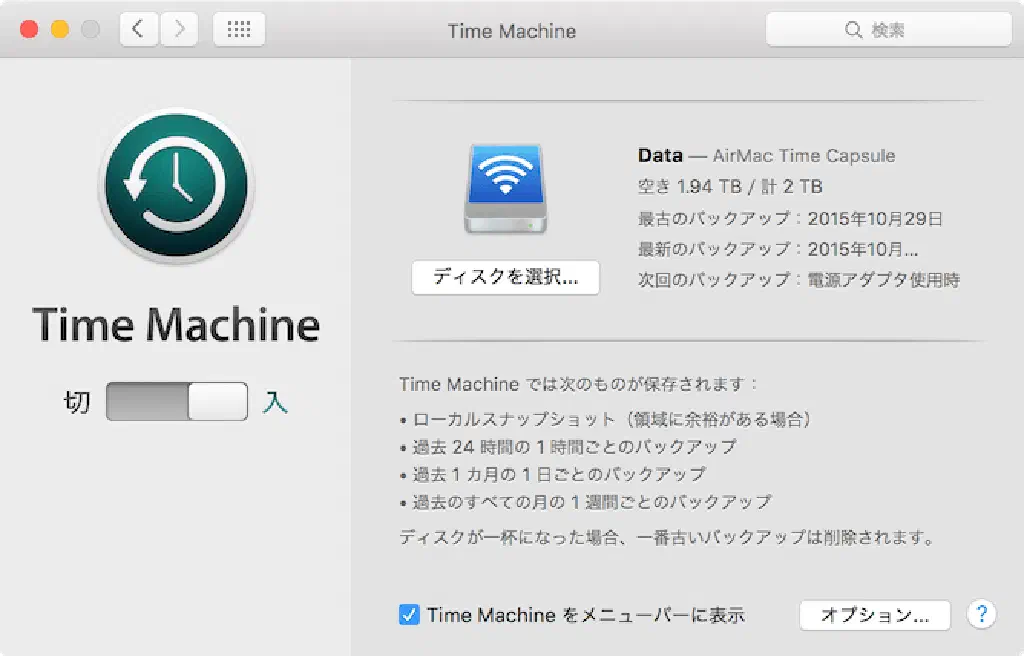The height and width of the screenshot is (656, 1024).
Task: Show all preferences via the grid button
Action: pyautogui.click(x=239, y=30)
